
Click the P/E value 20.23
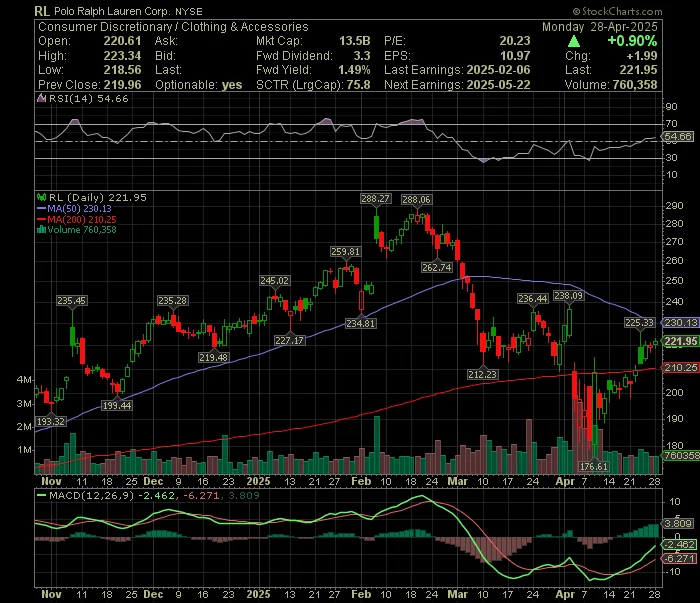(x=515, y=41)
